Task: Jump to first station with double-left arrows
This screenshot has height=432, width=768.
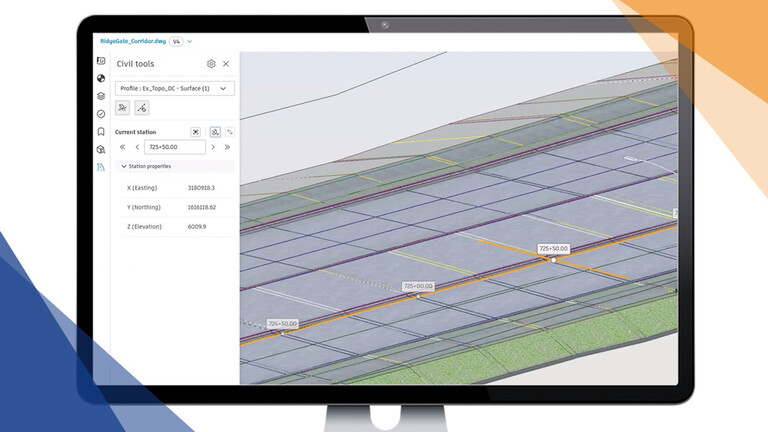Action: point(122,147)
